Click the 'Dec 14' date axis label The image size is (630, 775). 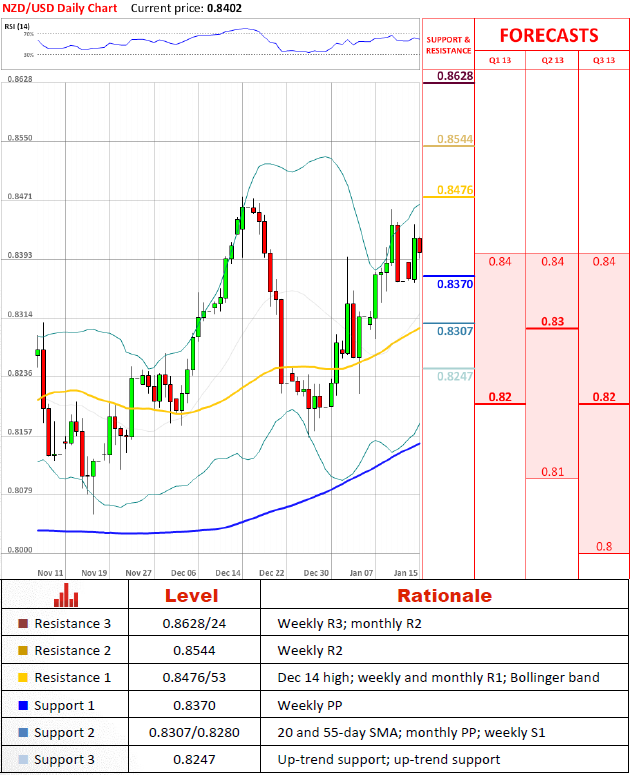(x=228, y=573)
